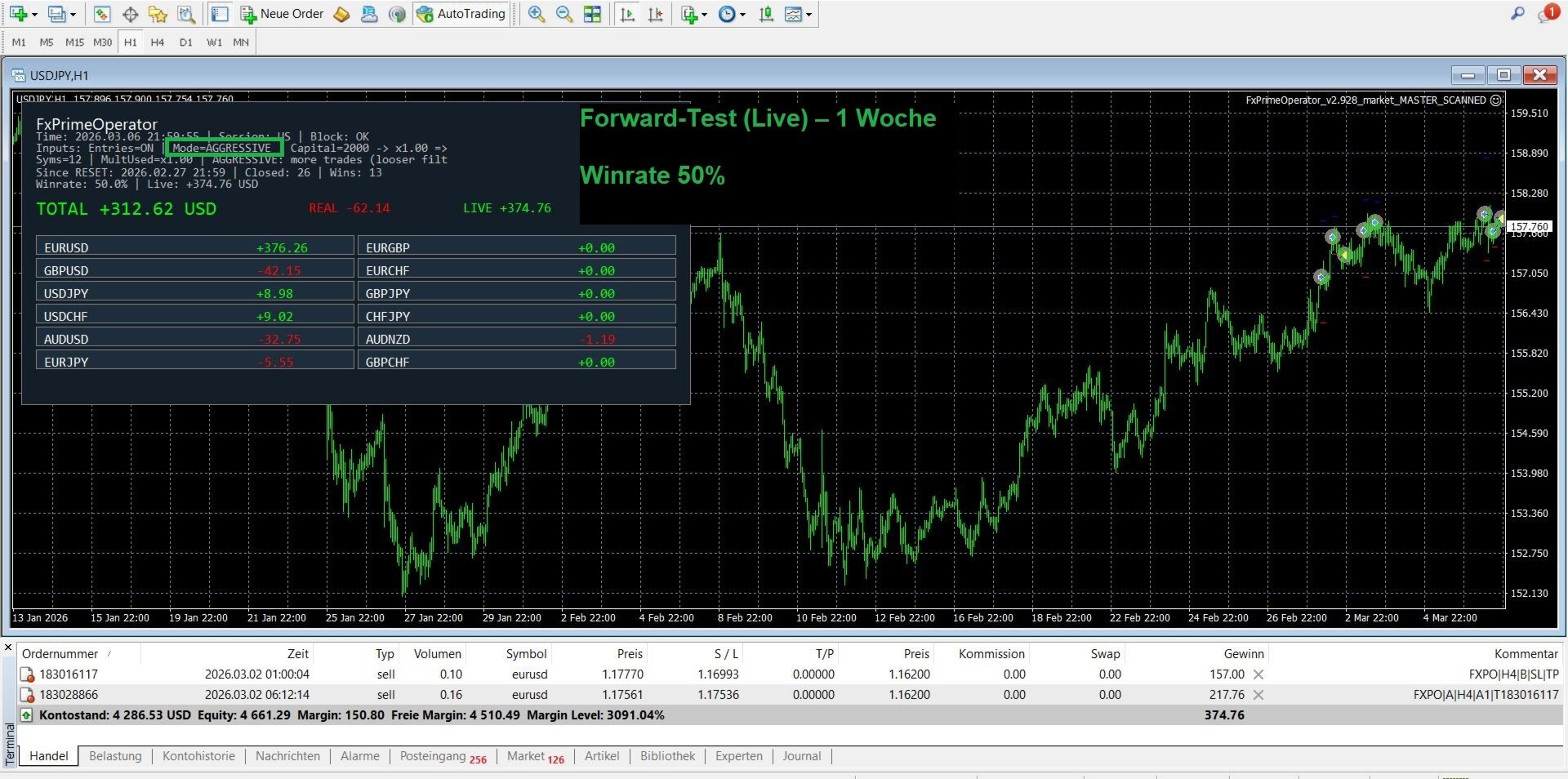Select the H1 timeframe button
Screen dimensions: 1568x779
(x=131, y=42)
